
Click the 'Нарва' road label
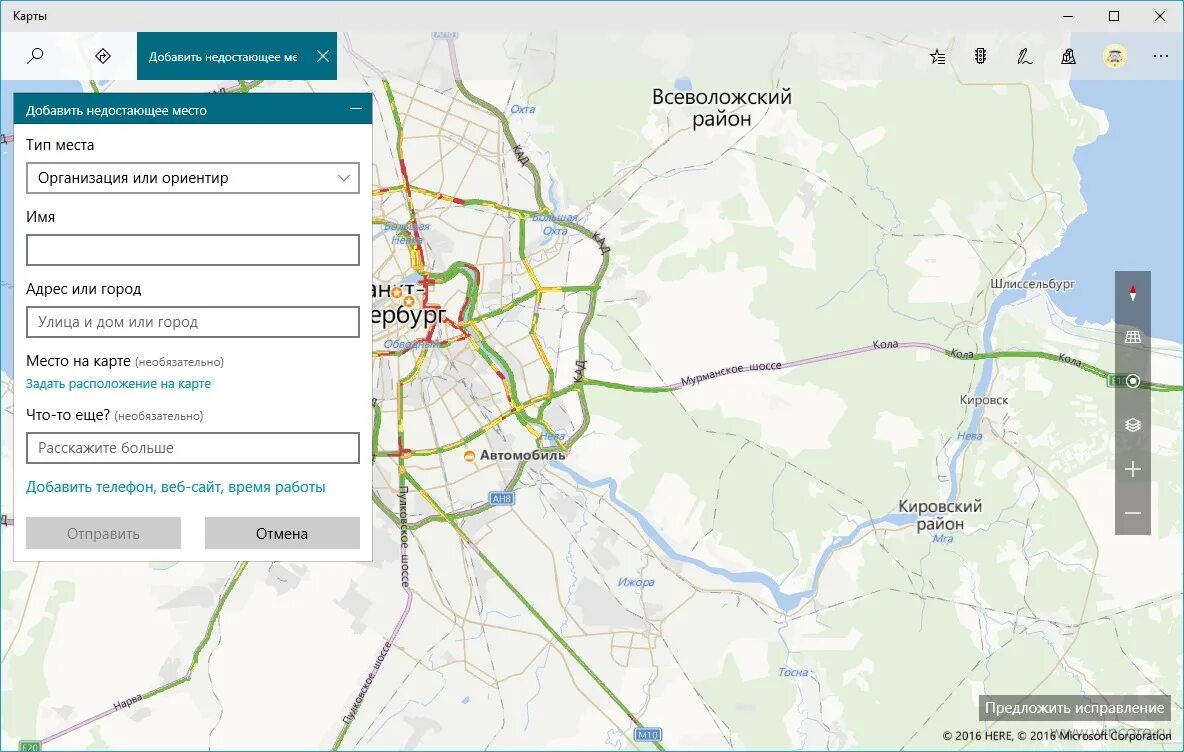point(128,703)
